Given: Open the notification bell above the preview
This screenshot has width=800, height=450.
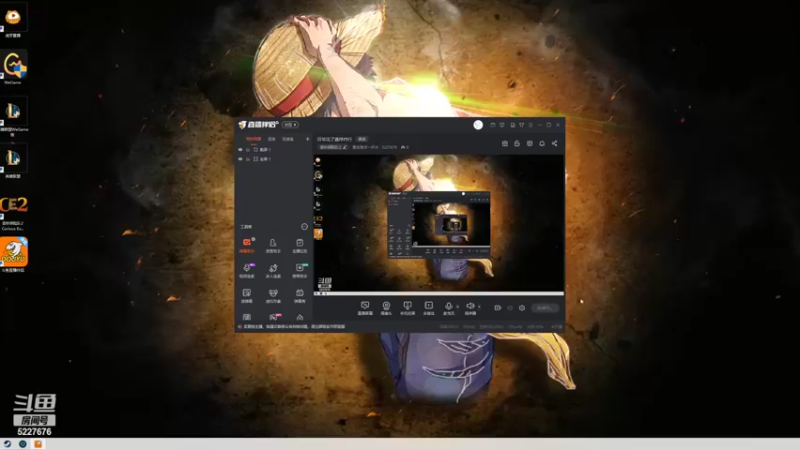Looking at the screenshot, I should [542, 143].
